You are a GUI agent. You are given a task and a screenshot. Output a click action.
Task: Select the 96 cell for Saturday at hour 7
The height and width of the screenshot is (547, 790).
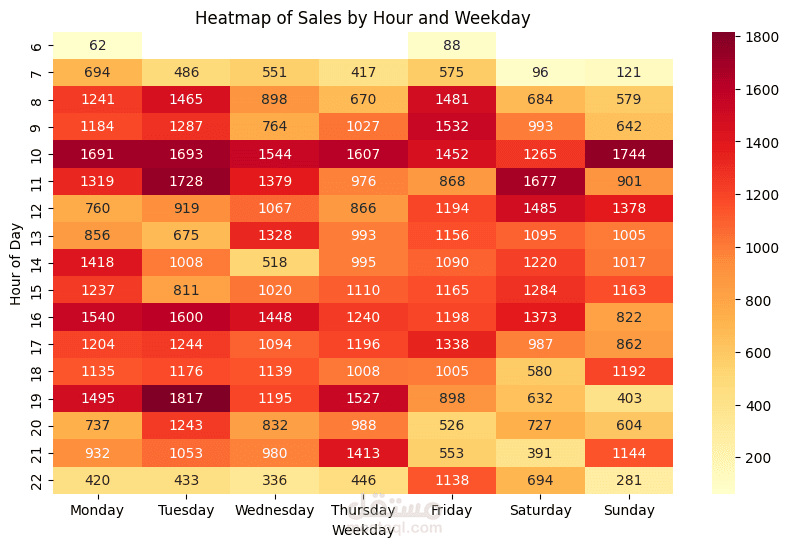point(540,73)
